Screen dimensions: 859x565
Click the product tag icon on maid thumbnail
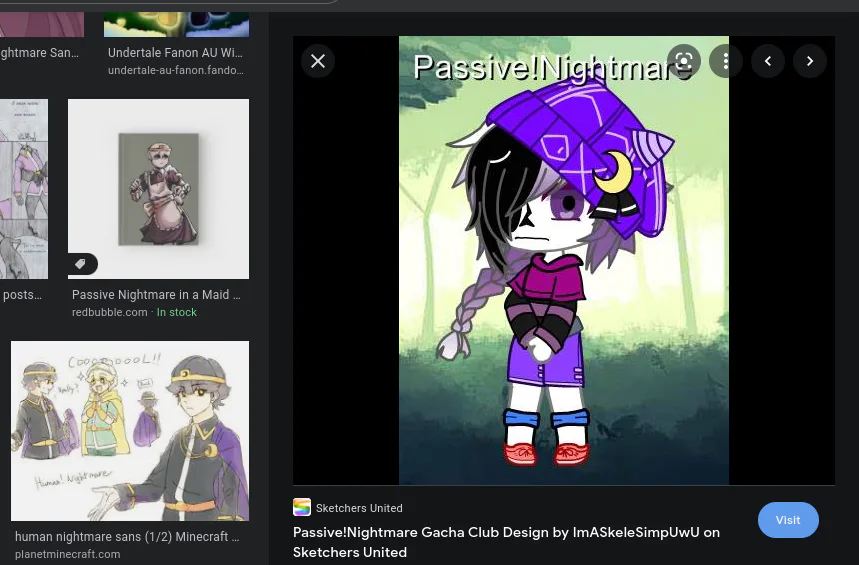click(x=81, y=264)
